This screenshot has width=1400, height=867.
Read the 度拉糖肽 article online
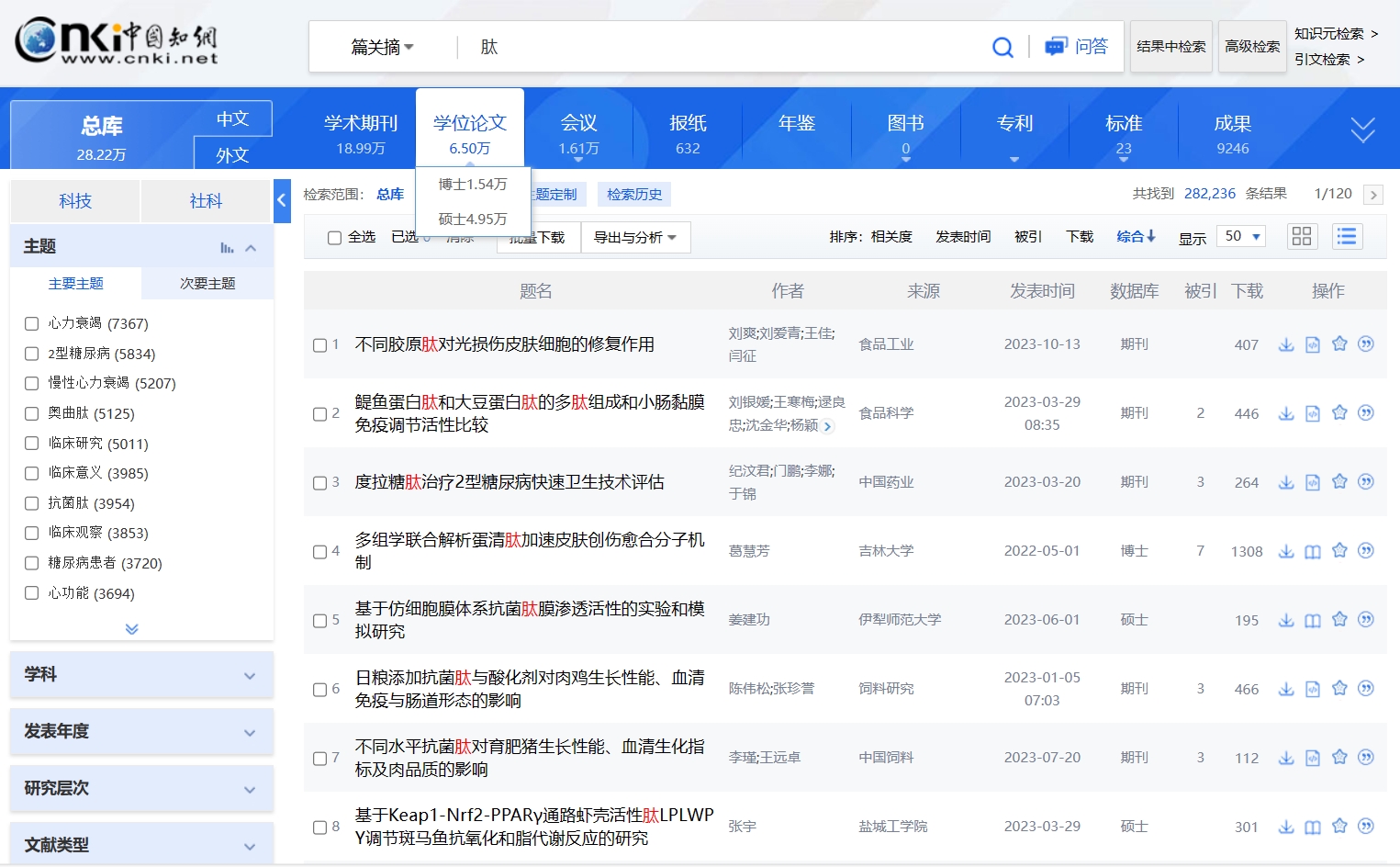coord(1312,482)
